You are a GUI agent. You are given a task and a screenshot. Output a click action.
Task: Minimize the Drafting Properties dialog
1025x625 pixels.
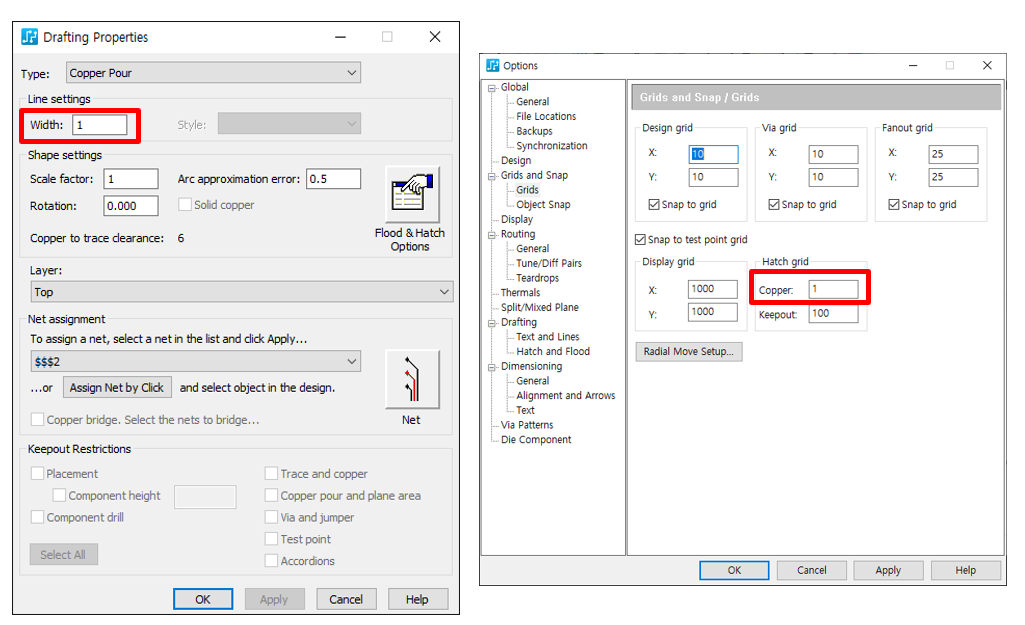[x=340, y=37]
